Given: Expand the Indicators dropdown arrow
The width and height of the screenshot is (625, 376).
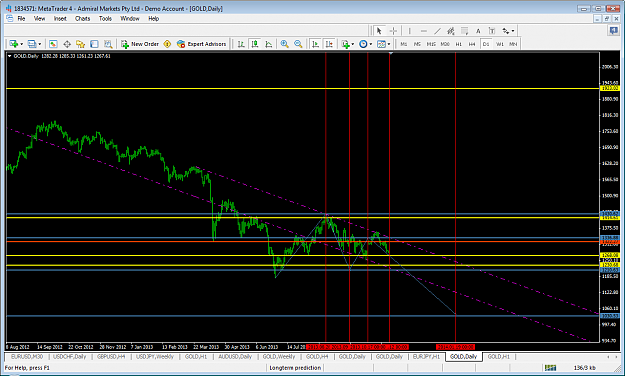Looking at the screenshot, I should coord(353,44).
